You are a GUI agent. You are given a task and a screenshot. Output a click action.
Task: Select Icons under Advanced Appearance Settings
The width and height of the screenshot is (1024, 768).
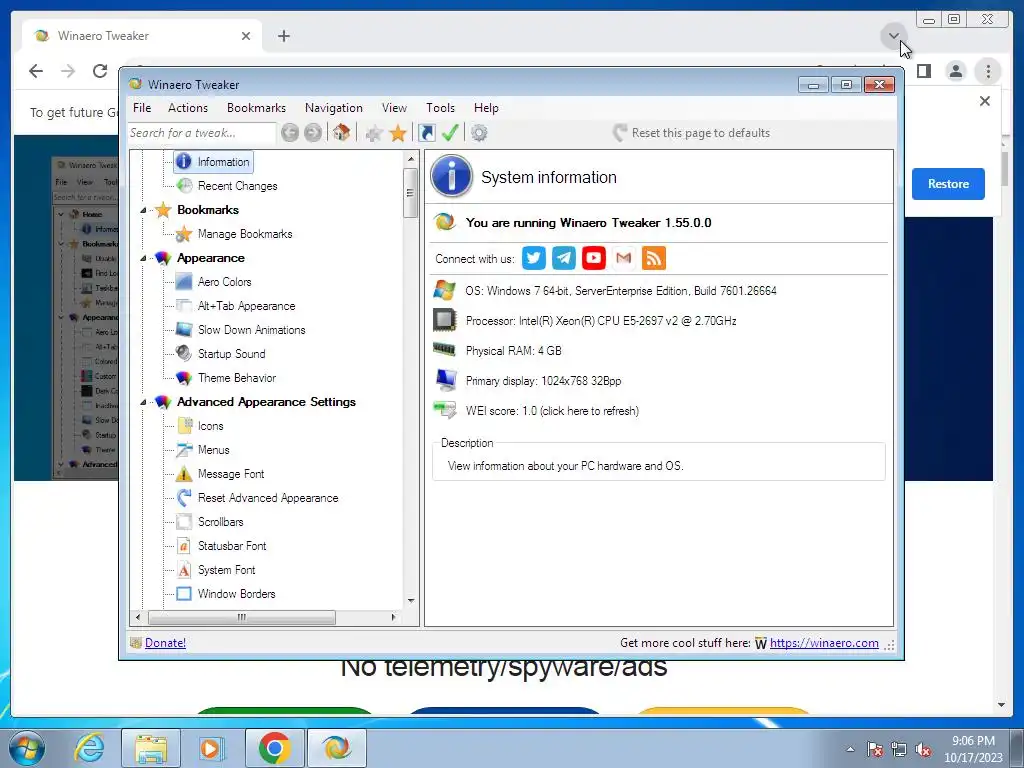[210, 426]
